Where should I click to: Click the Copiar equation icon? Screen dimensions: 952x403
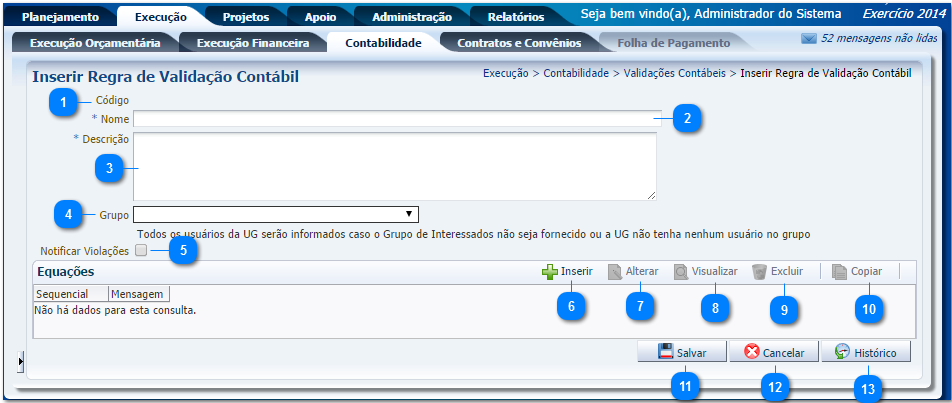pos(840,271)
